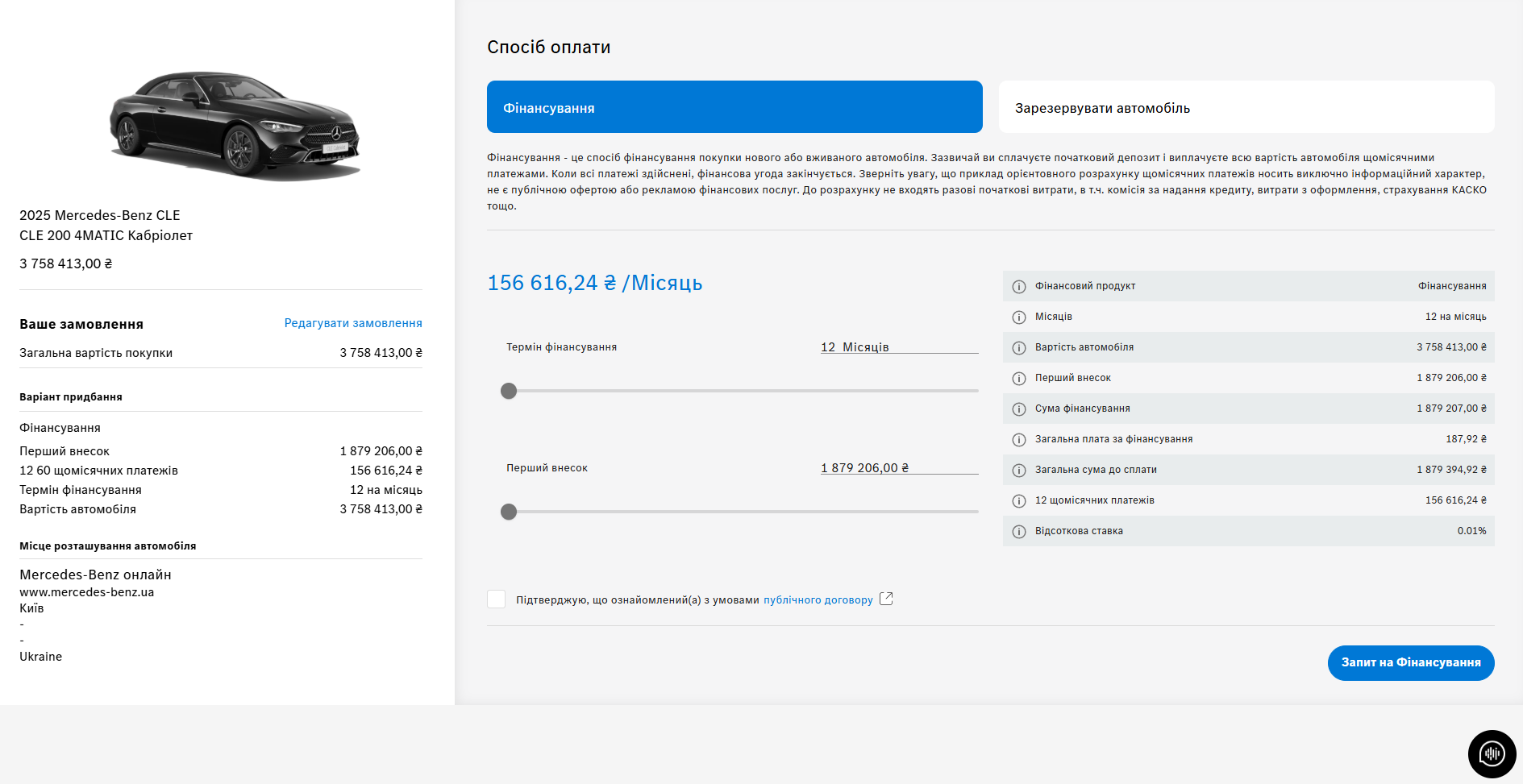Click Запит на Фінансування button
1523x784 pixels.
(1411, 662)
